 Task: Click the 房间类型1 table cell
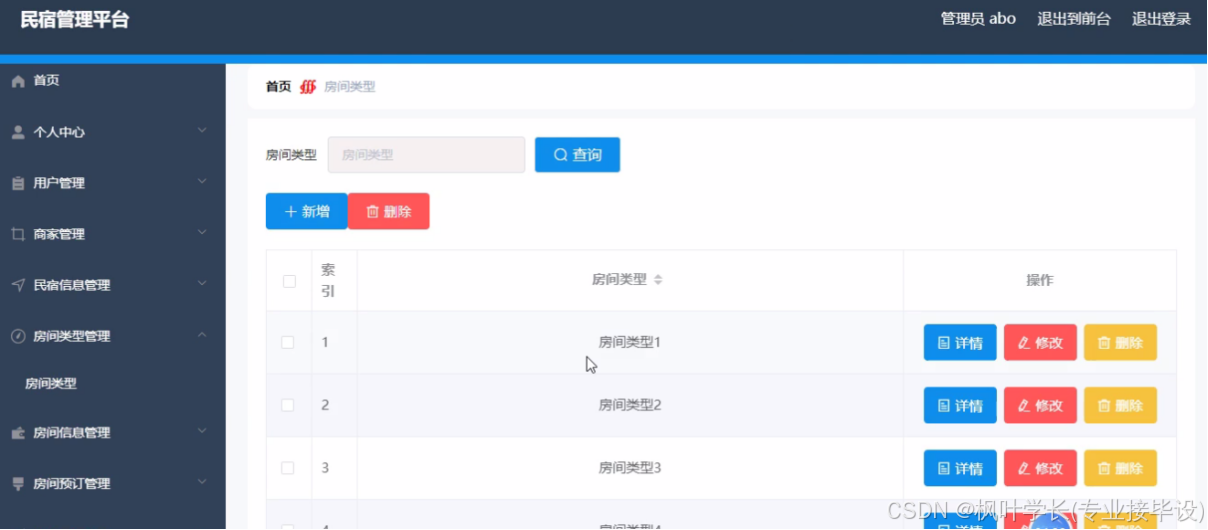pos(630,342)
